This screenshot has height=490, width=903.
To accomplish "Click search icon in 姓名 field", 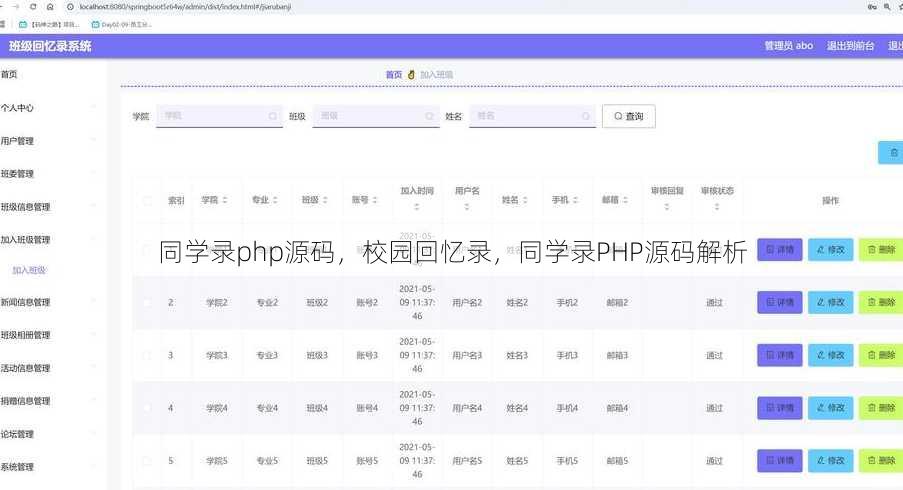I will (586, 116).
